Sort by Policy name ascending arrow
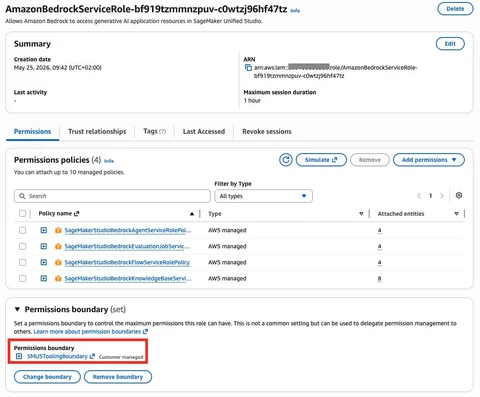Screen dimensions: 480x397 click(192, 214)
